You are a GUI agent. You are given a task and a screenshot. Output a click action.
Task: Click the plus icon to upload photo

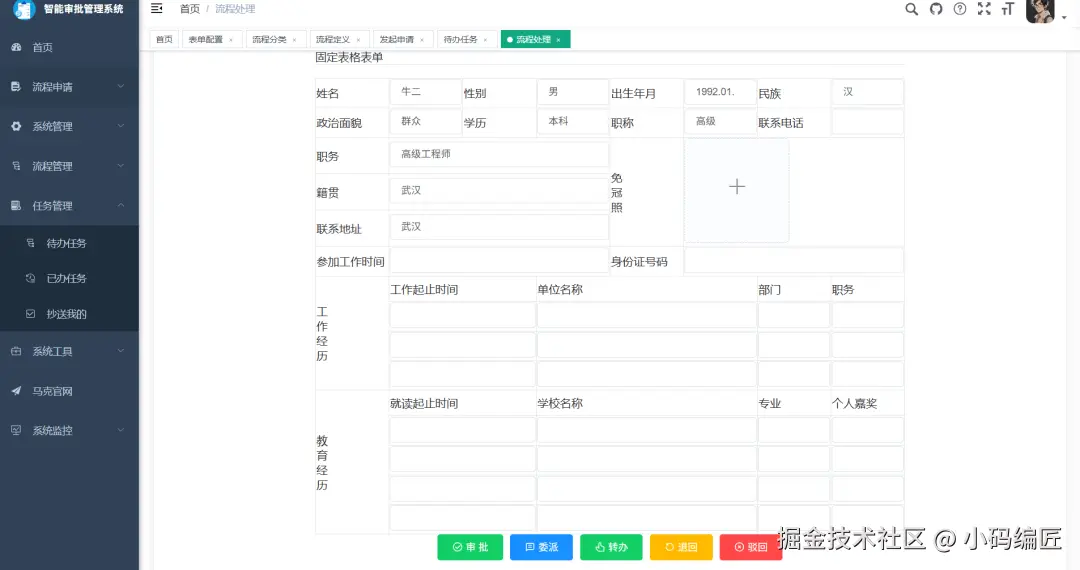coord(737,187)
